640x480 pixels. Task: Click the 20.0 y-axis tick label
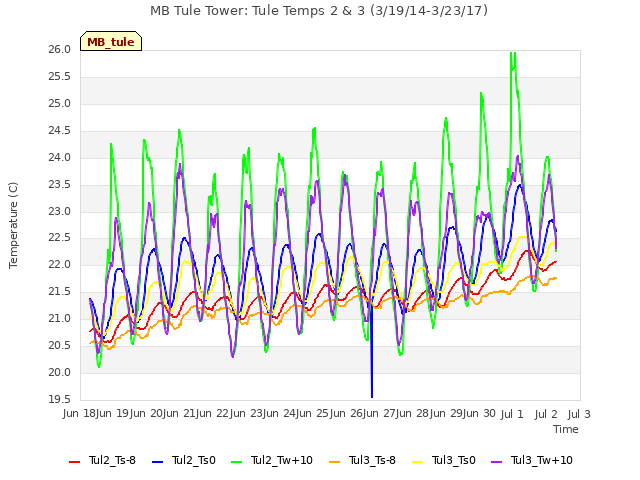click(60, 373)
